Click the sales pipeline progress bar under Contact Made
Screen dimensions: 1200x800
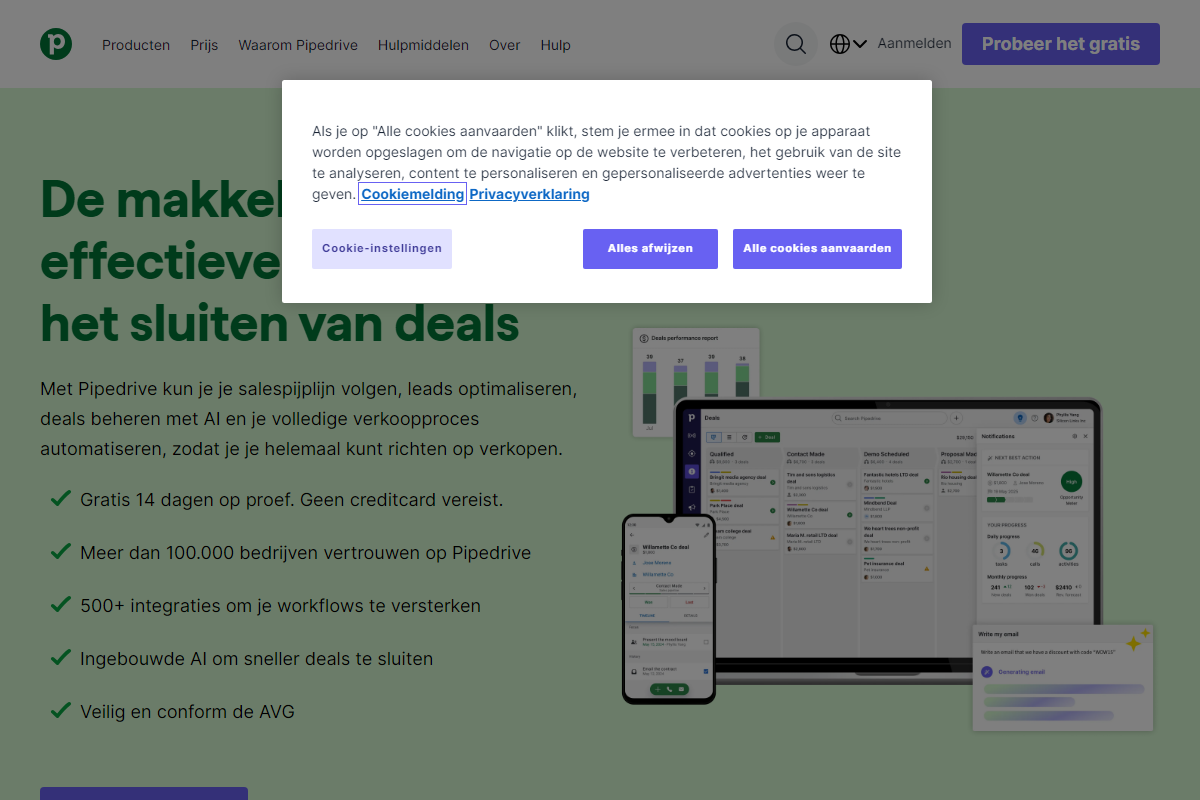pos(669,594)
